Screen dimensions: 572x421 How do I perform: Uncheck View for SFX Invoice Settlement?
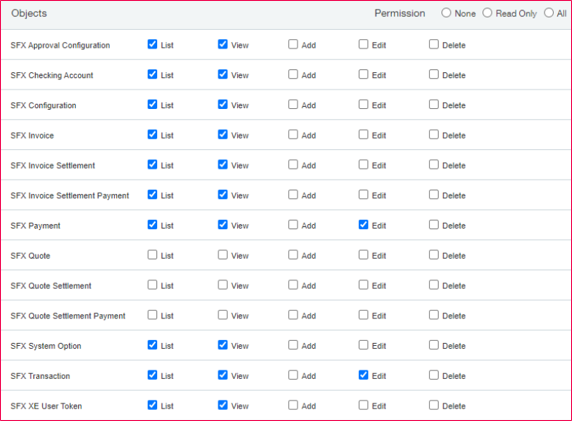pos(223,165)
